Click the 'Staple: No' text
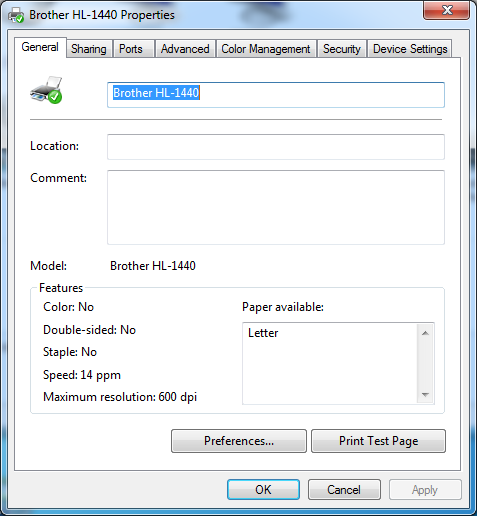 pyautogui.click(x=70, y=352)
